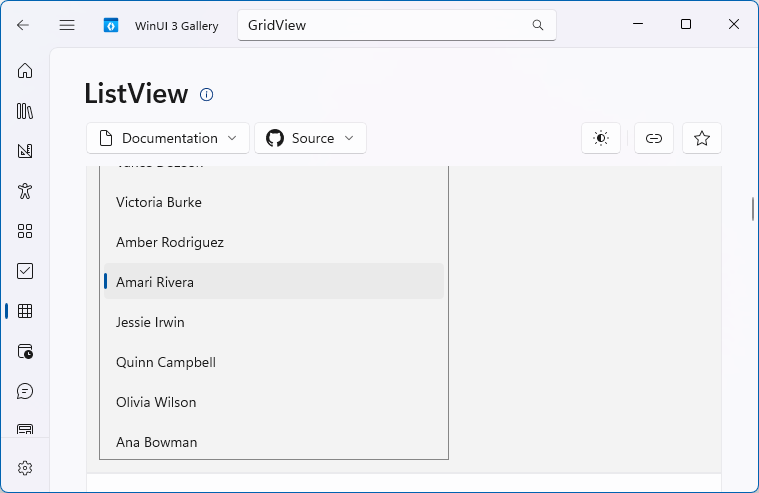Open the Home page in sidebar

coord(25,71)
